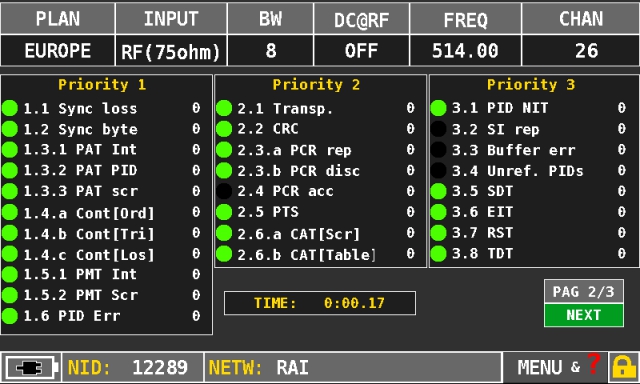The width and height of the screenshot is (640, 384).
Task: Open the BW header menu
Action: pyautogui.click(x=270, y=19)
